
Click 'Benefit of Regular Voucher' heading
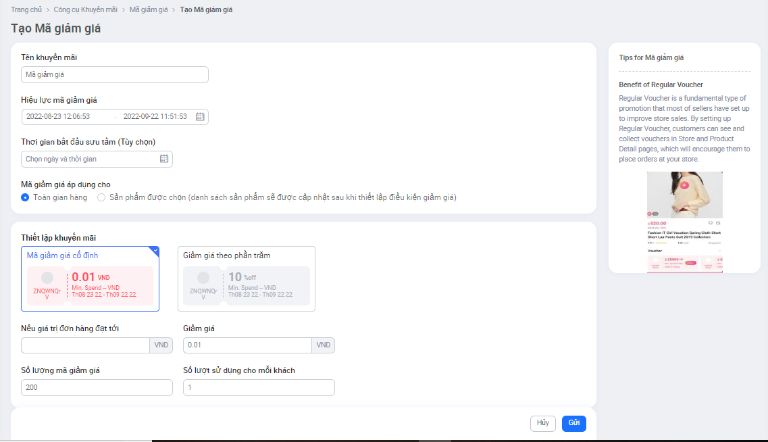[660, 85]
